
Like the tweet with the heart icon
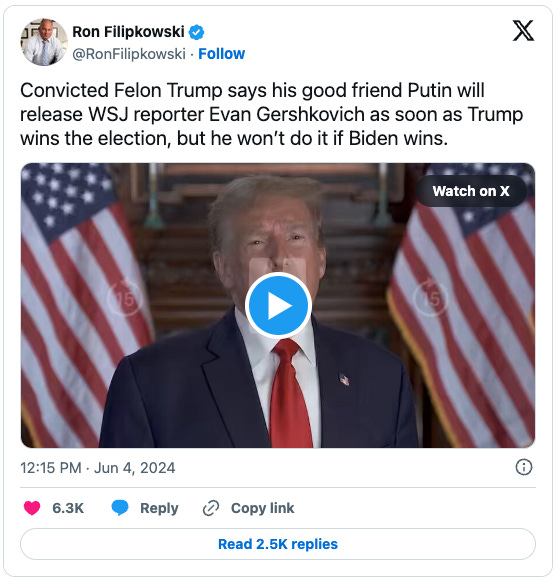click(32, 508)
